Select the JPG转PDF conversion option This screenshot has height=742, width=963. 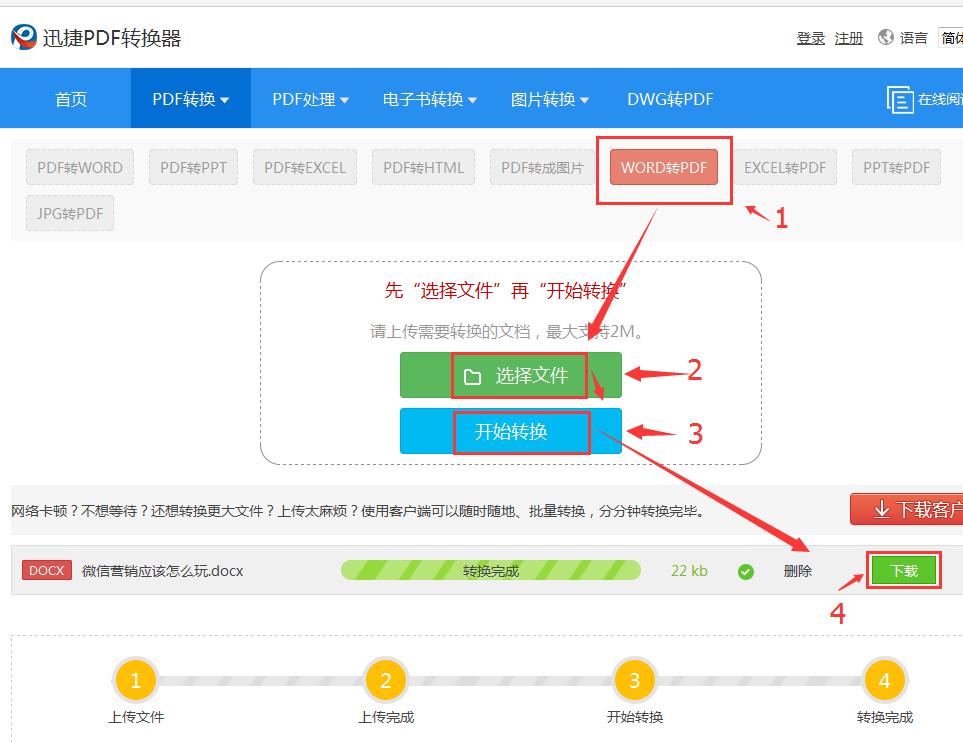(69, 213)
